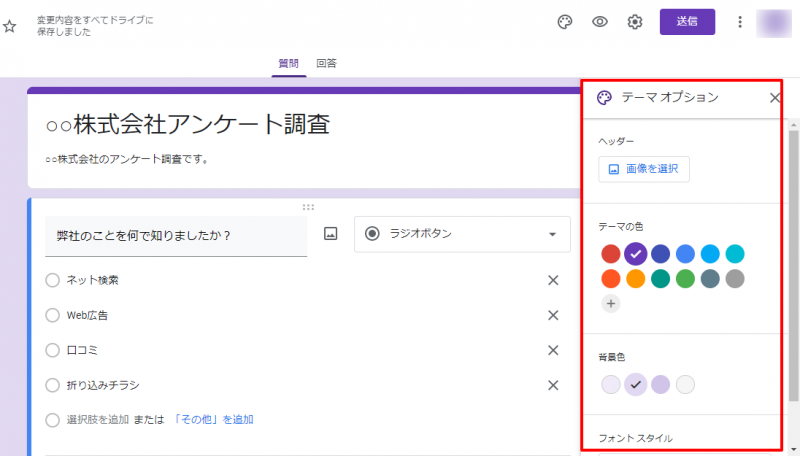Click the 画像を選択 header button

643,169
